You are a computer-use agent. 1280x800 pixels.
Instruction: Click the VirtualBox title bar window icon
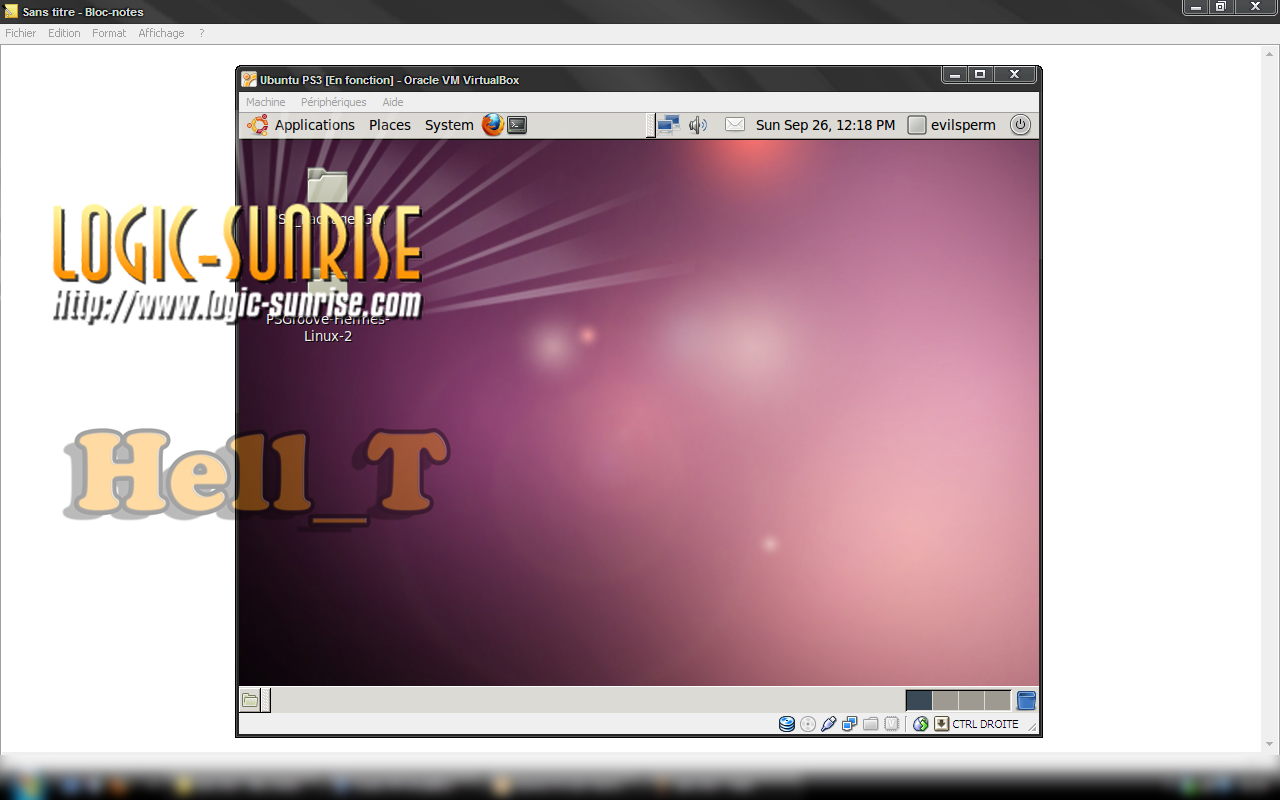249,80
